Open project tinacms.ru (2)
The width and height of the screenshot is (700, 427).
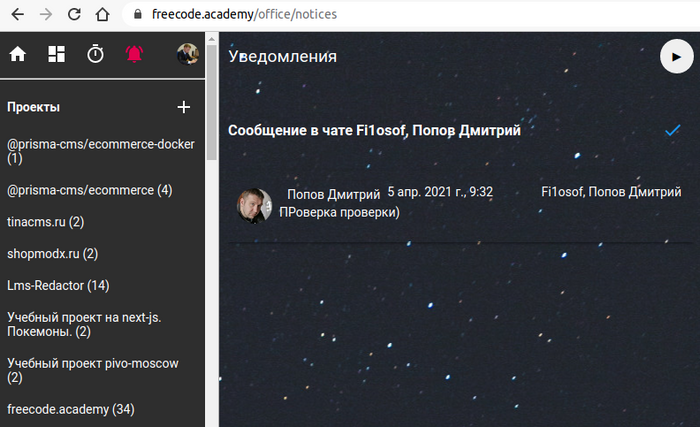tap(46, 222)
